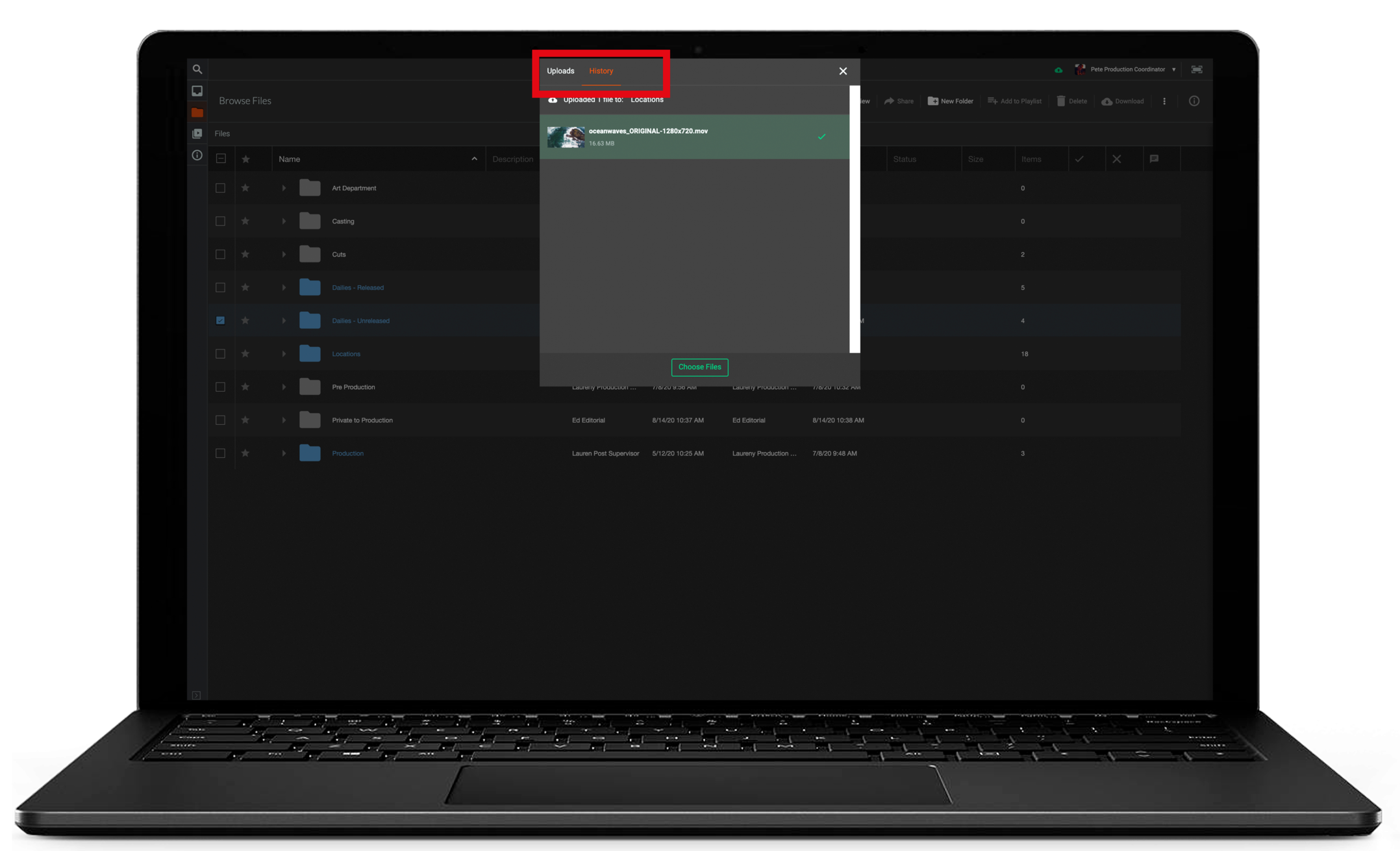The width and height of the screenshot is (1400, 851).
Task: Open the Production folder link
Action: [x=348, y=453]
